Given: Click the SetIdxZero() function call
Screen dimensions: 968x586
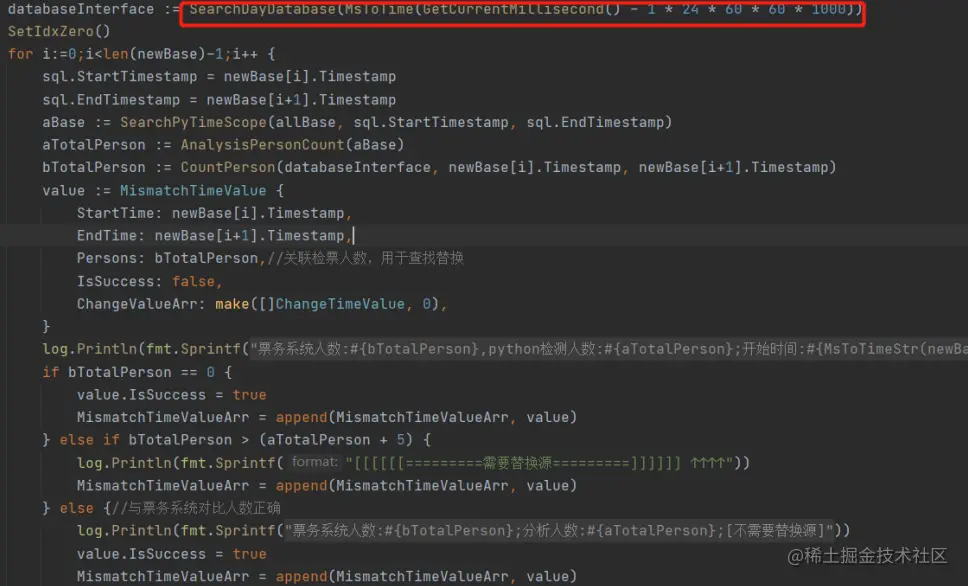Looking at the screenshot, I should [x=59, y=31].
